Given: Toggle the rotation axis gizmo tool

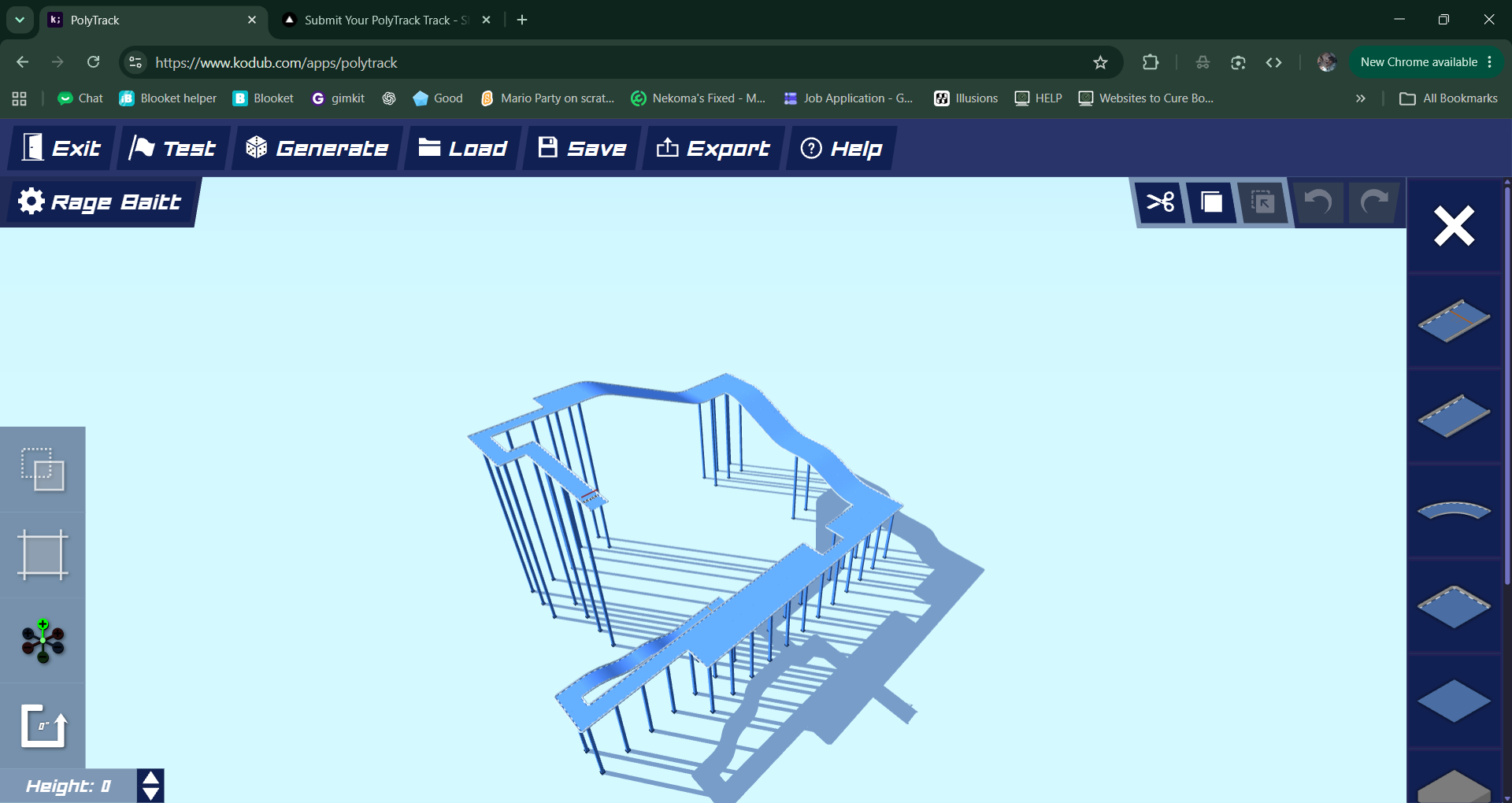Looking at the screenshot, I should pyautogui.click(x=43, y=640).
